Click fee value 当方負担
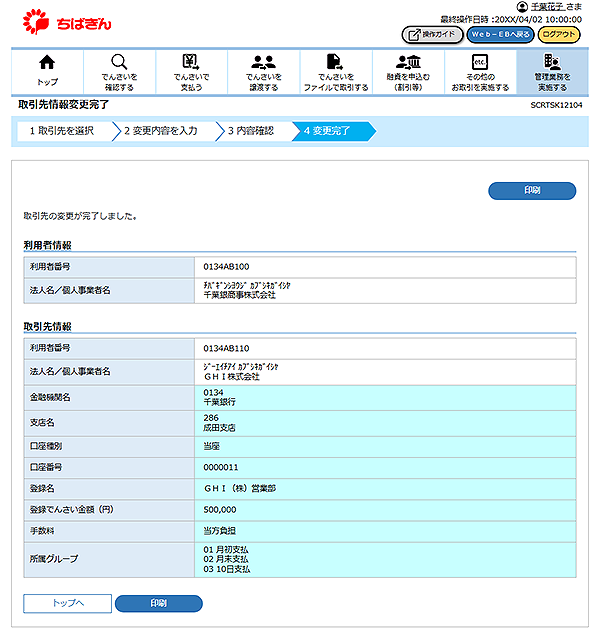The height and width of the screenshot is (639, 600). pyautogui.click(x=219, y=531)
